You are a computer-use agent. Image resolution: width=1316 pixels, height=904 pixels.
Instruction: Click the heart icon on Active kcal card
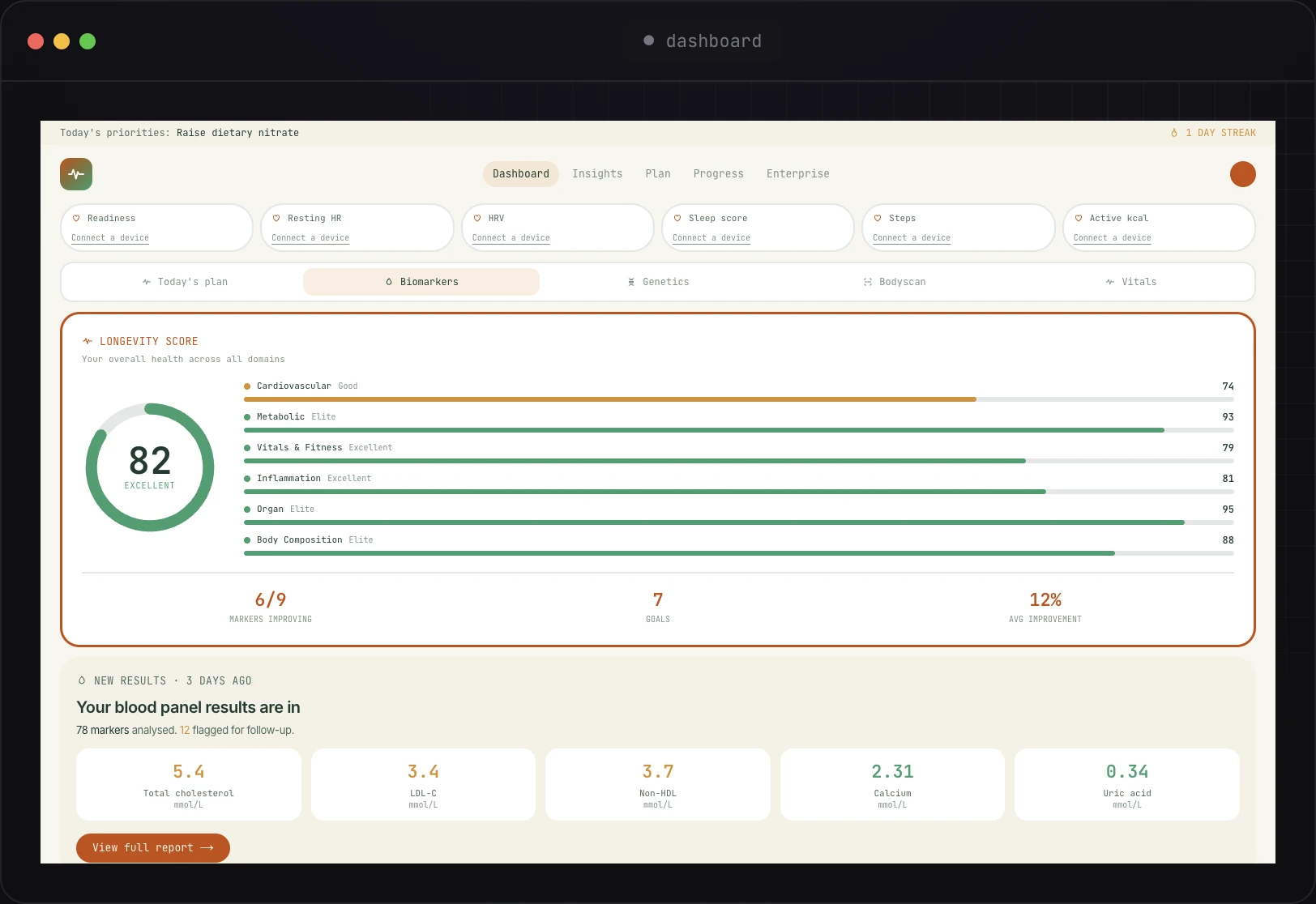click(x=1079, y=218)
